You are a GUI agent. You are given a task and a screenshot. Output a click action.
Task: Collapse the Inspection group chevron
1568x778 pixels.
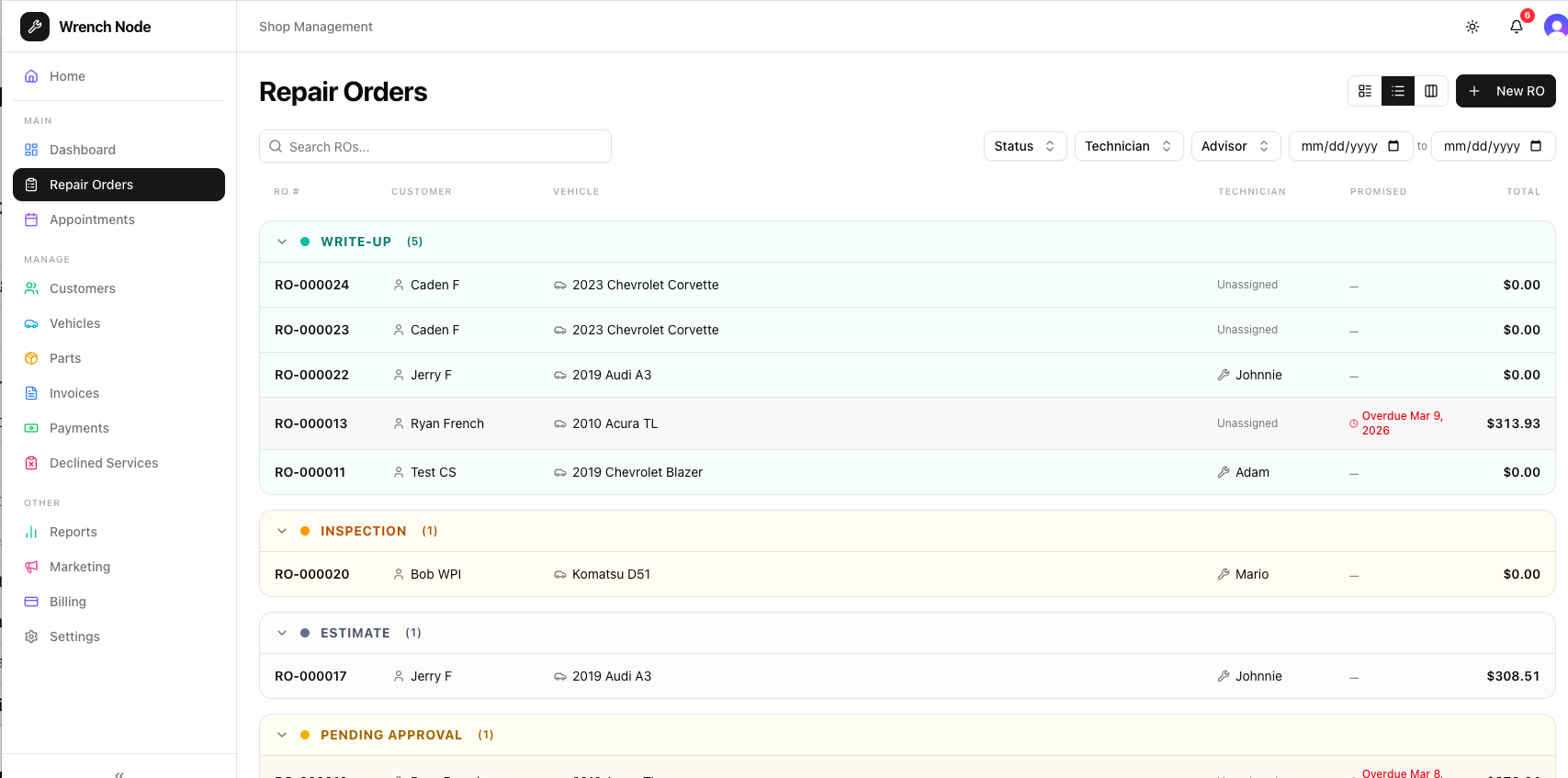pos(282,531)
